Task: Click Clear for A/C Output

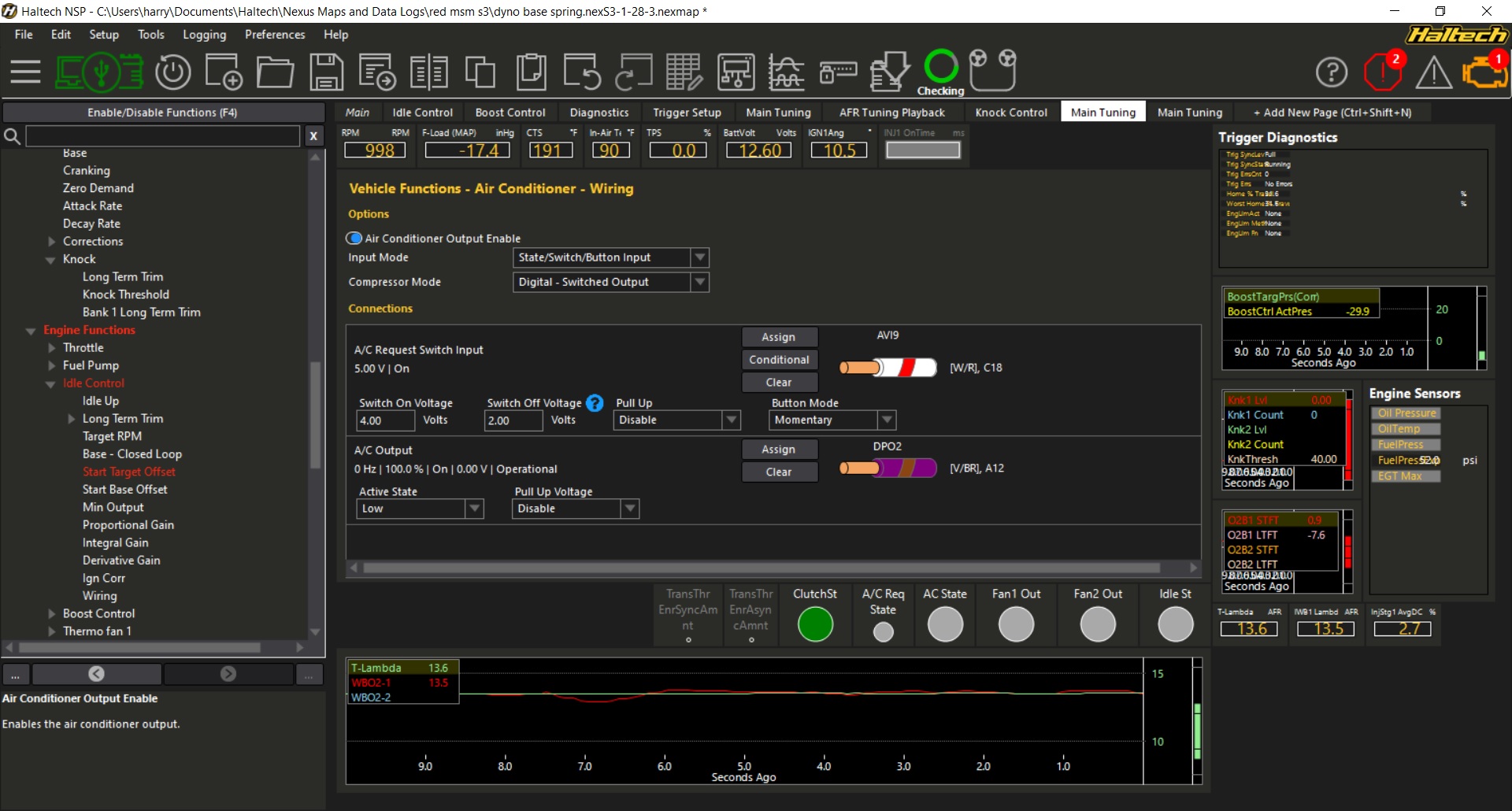Action: 780,472
